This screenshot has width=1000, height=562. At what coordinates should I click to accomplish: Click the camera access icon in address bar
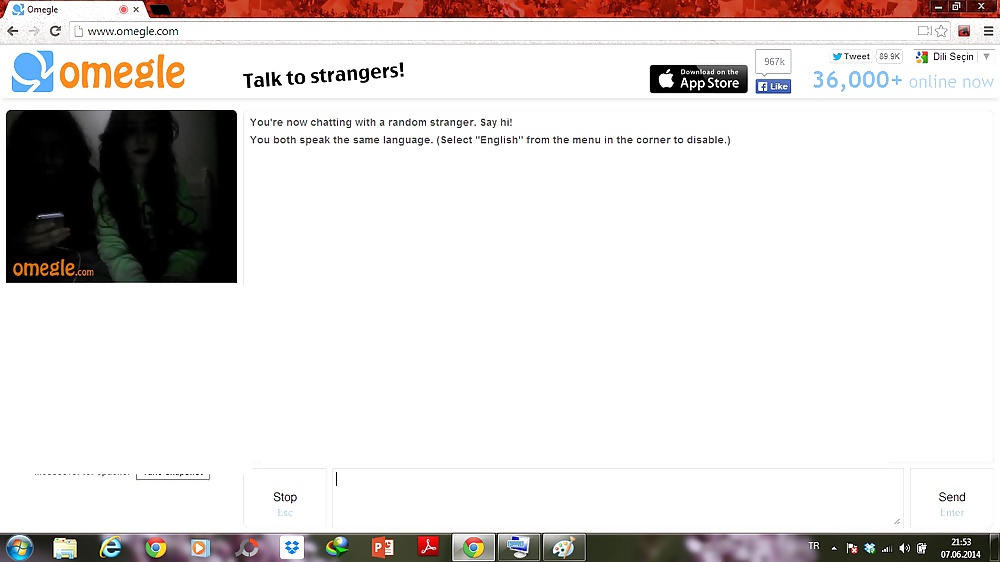(924, 31)
